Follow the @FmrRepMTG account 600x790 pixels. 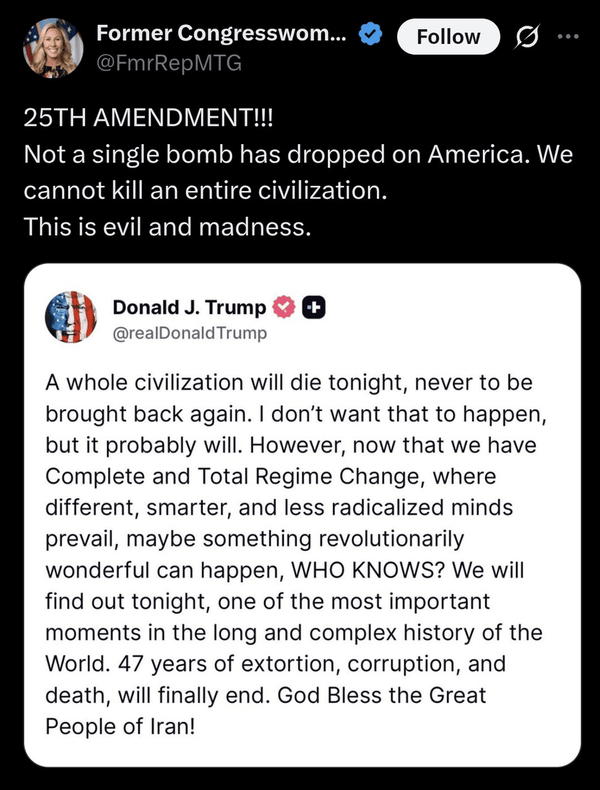point(448,37)
